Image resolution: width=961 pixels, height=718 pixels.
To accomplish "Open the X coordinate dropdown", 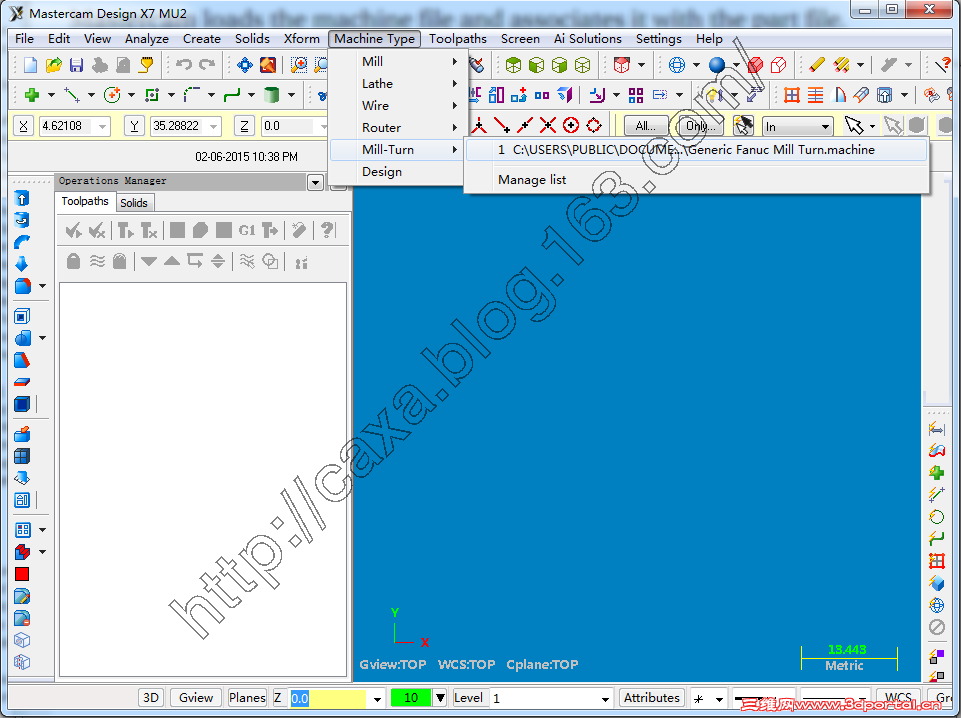I will [x=102, y=126].
